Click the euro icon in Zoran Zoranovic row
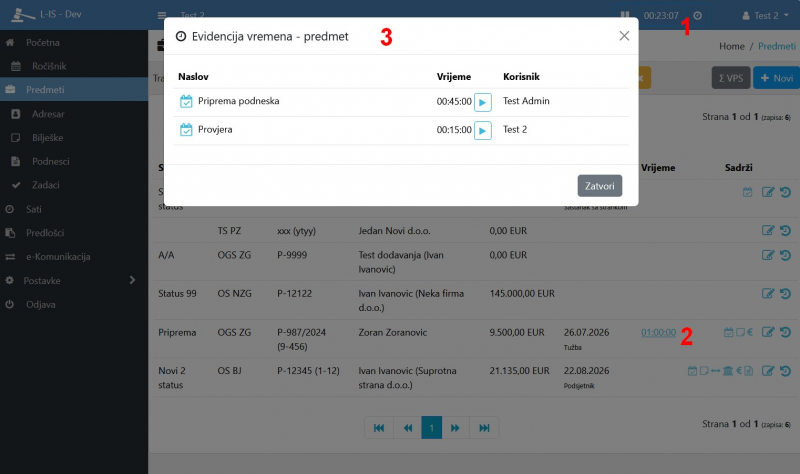 [750, 332]
